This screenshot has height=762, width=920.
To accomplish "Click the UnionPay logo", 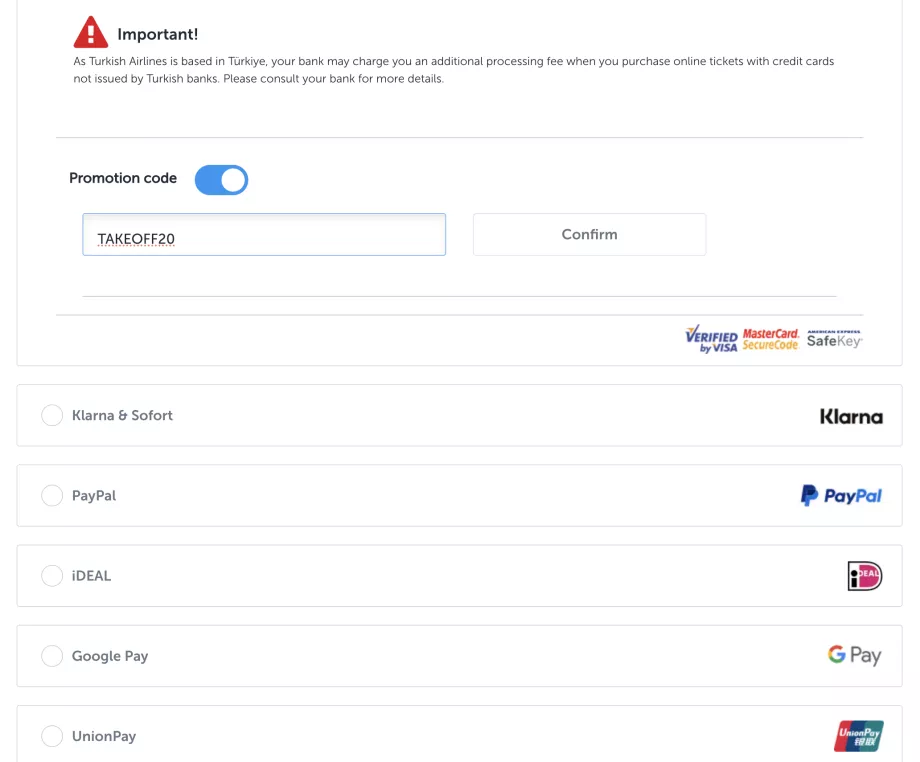I will [858, 735].
